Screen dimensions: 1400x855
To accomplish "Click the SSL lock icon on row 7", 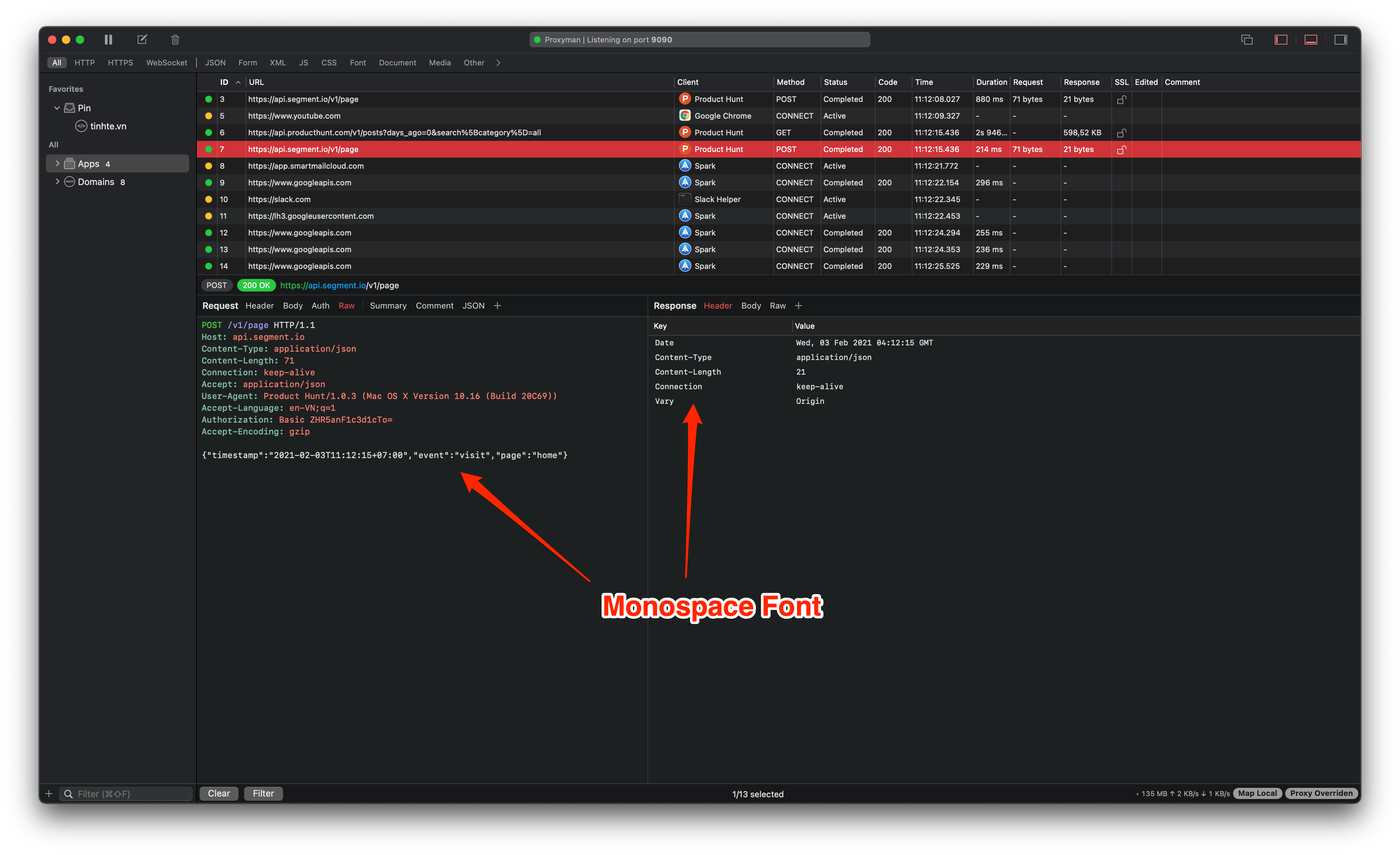I will pyautogui.click(x=1121, y=150).
